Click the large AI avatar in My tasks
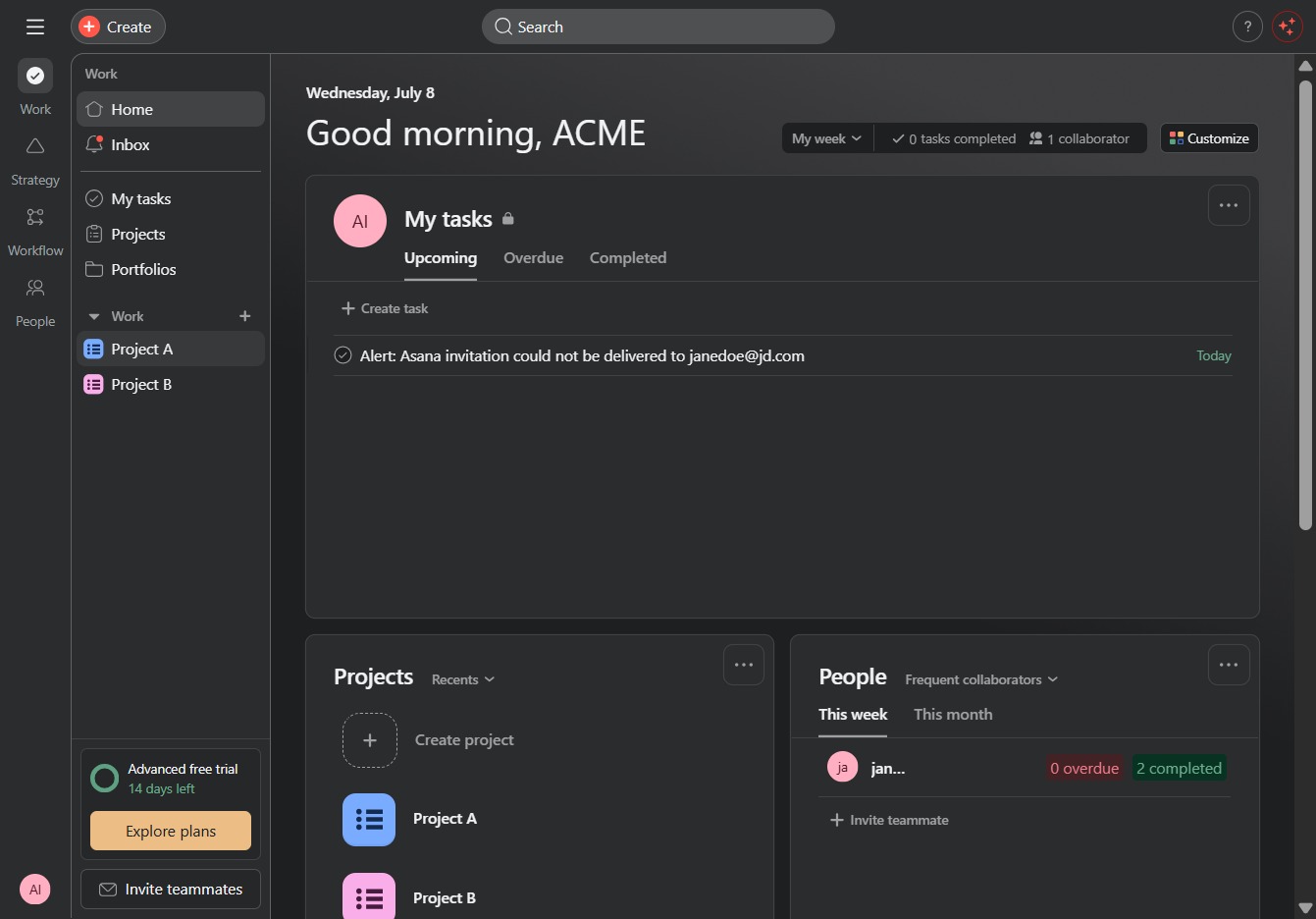 click(360, 221)
